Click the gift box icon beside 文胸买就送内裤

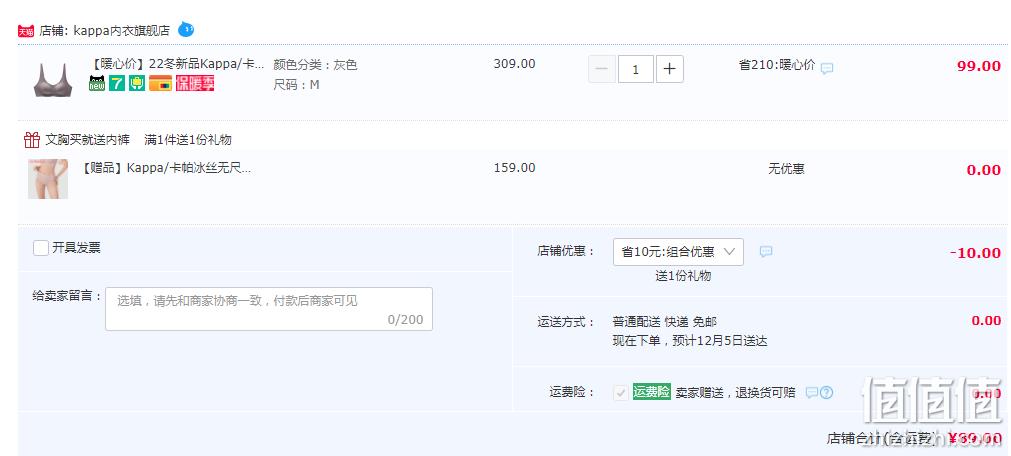pos(32,139)
